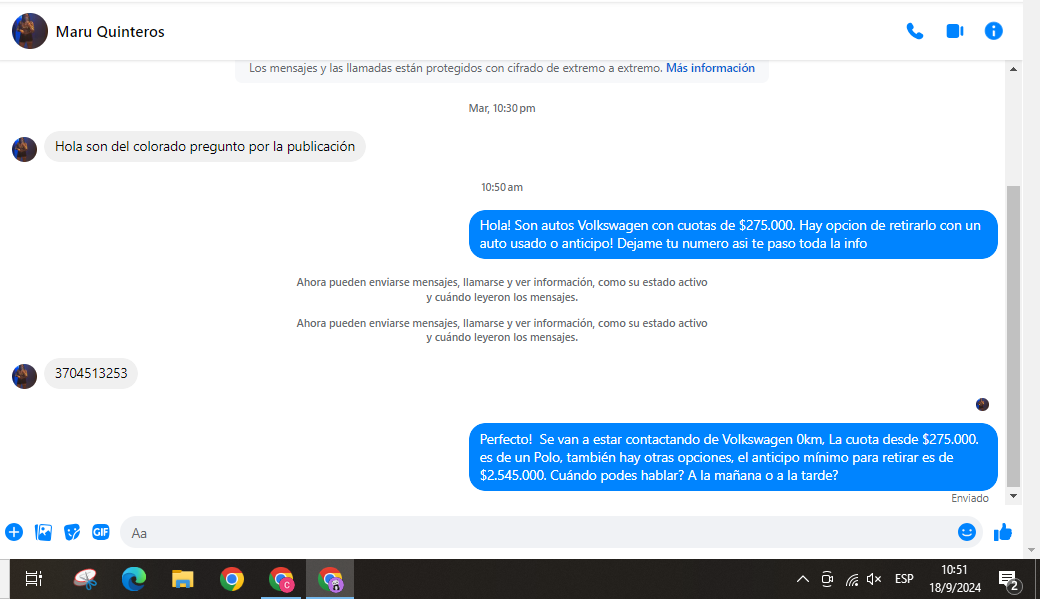
Task: Open conversation information panel
Action: click(x=993, y=31)
